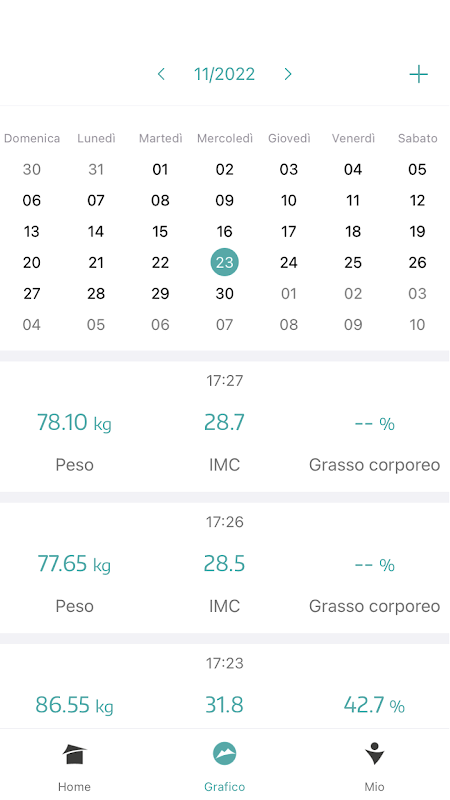The width and height of the screenshot is (450, 800).
Task: Select December 01 in the next-month row
Action: (289, 294)
